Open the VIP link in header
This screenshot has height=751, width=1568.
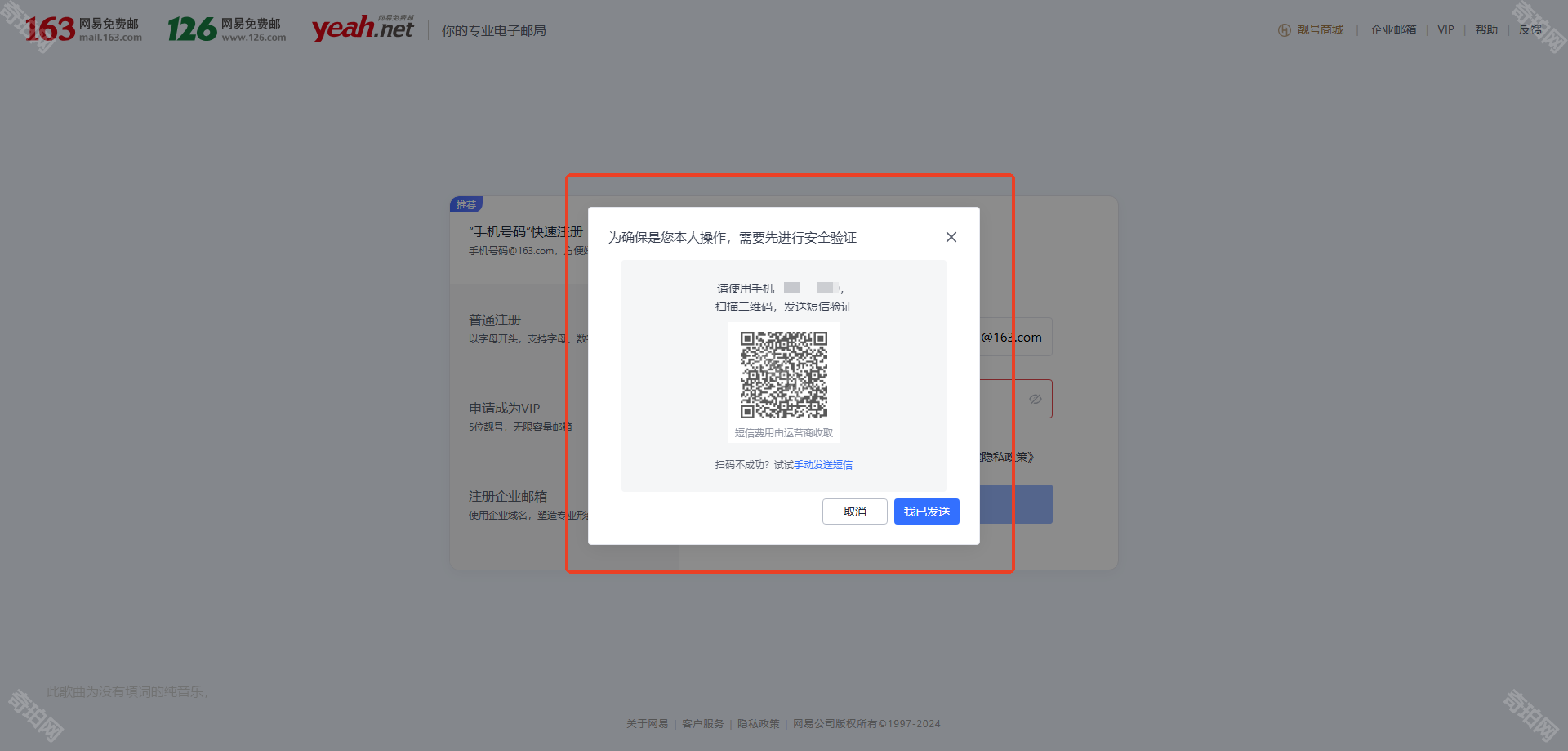[x=1445, y=30]
